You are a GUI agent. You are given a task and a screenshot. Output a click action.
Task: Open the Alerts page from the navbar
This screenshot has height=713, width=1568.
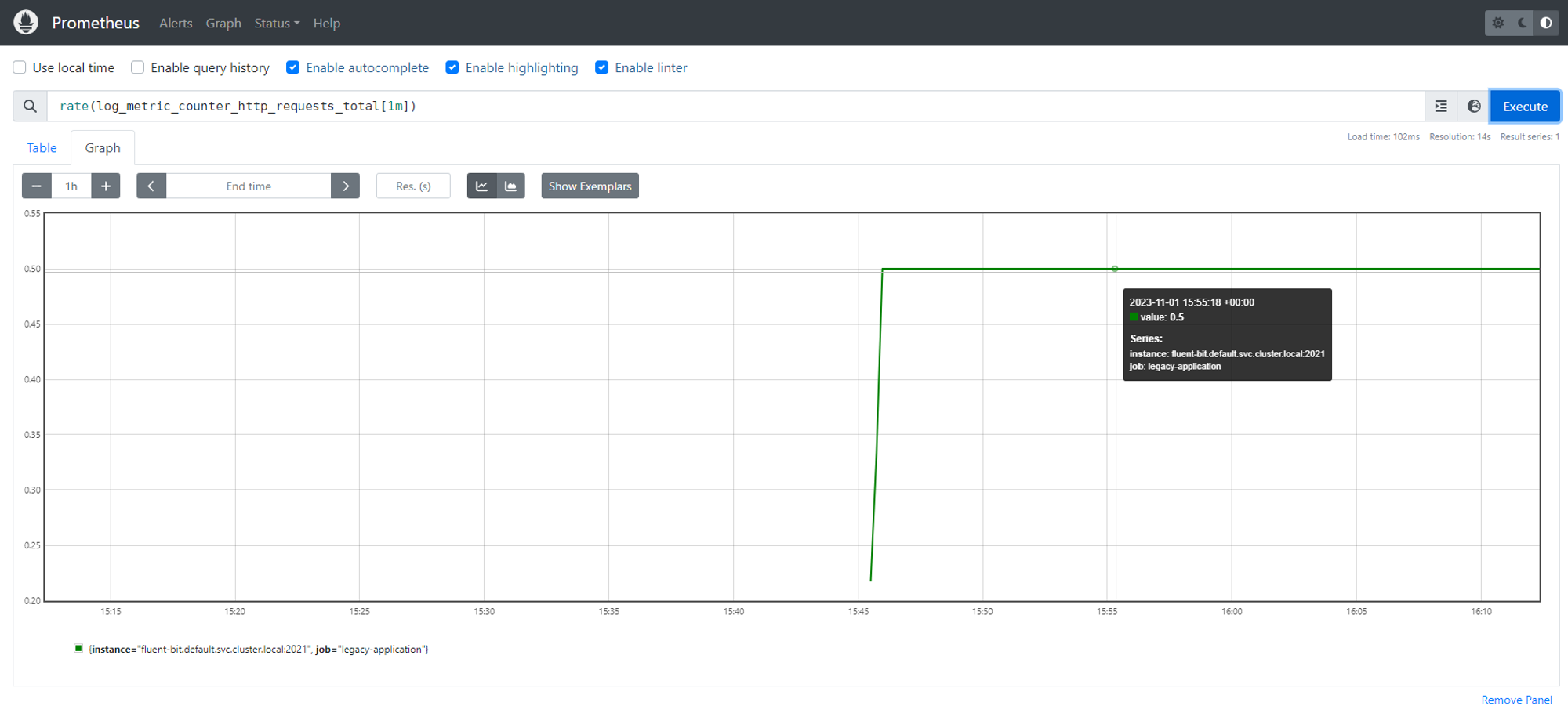click(176, 24)
